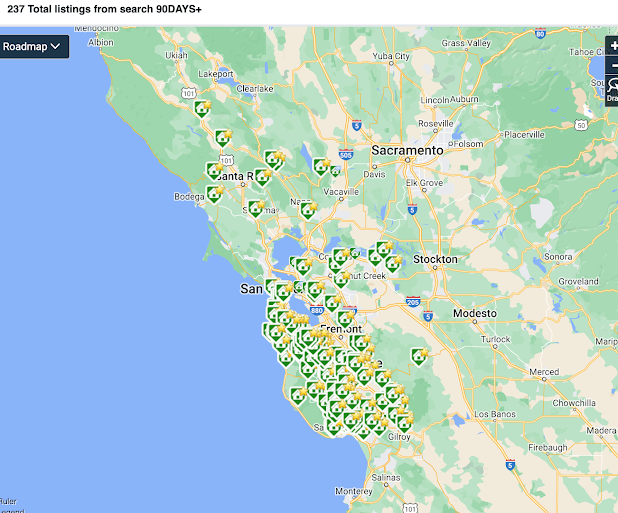Select listing marker left of Walnut Creek label
618x513 pixels.
click(x=341, y=279)
